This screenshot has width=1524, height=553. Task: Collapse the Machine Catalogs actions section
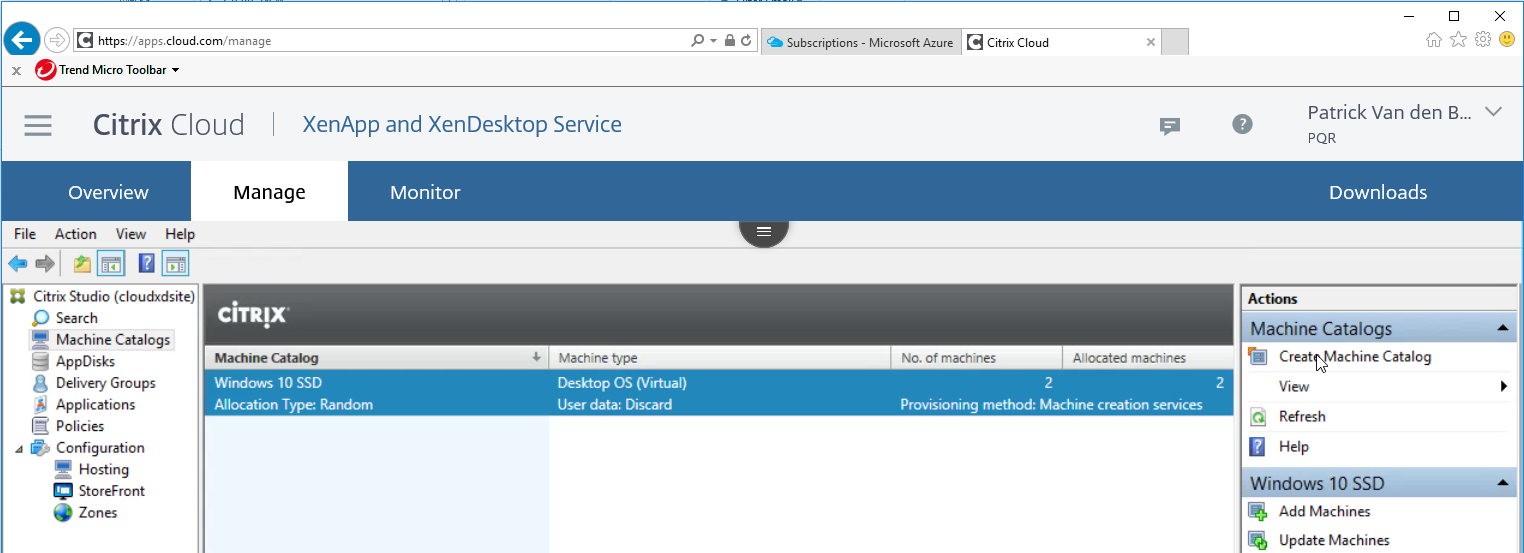[x=1501, y=328]
